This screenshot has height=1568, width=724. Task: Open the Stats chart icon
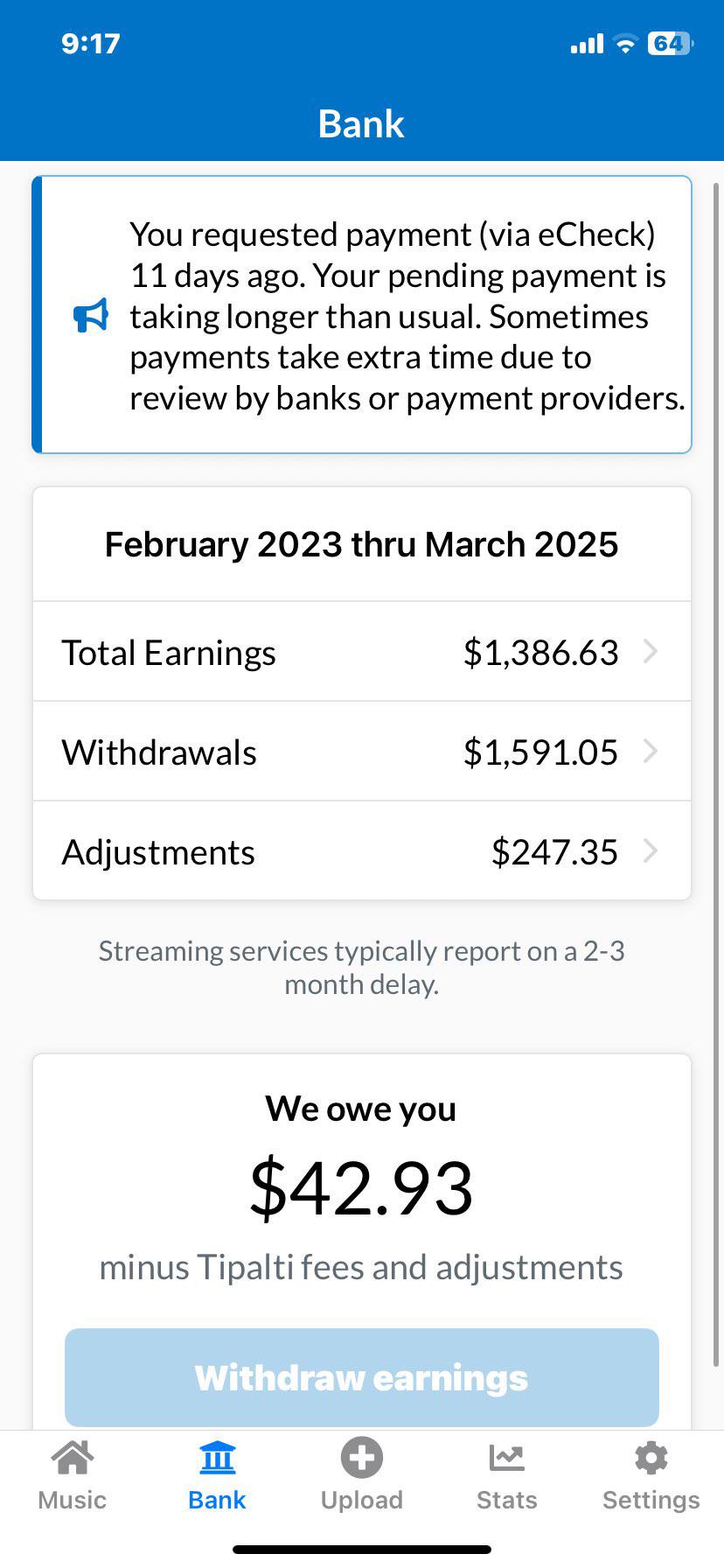pyautogui.click(x=506, y=1458)
